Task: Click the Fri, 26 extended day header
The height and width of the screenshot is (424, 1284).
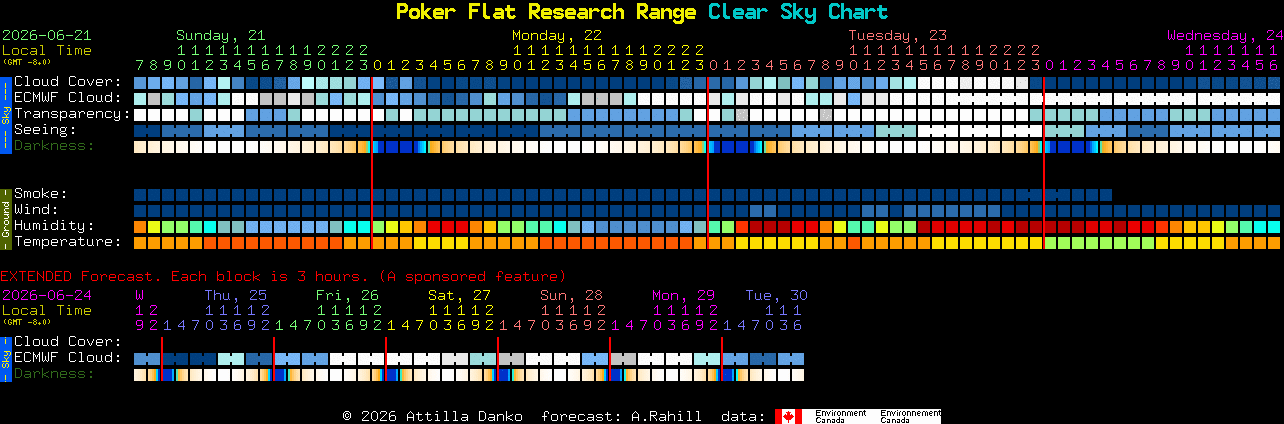Action: [348, 295]
